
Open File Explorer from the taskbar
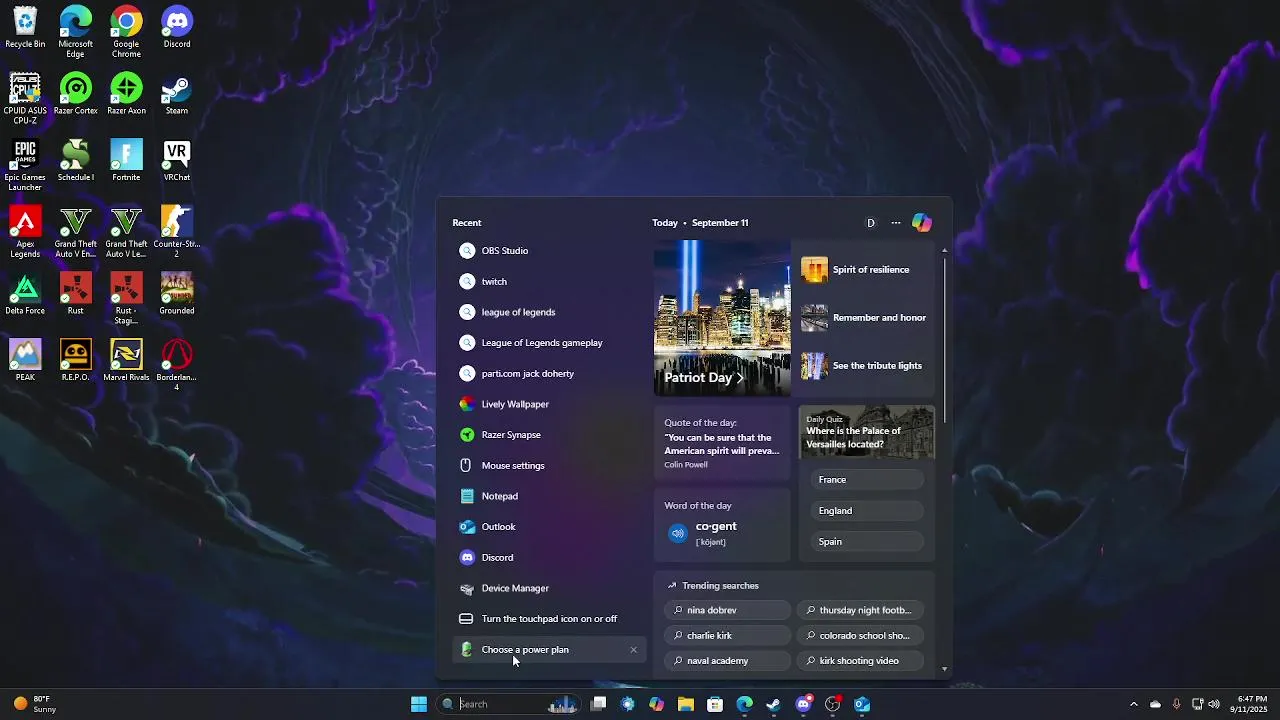(x=685, y=704)
